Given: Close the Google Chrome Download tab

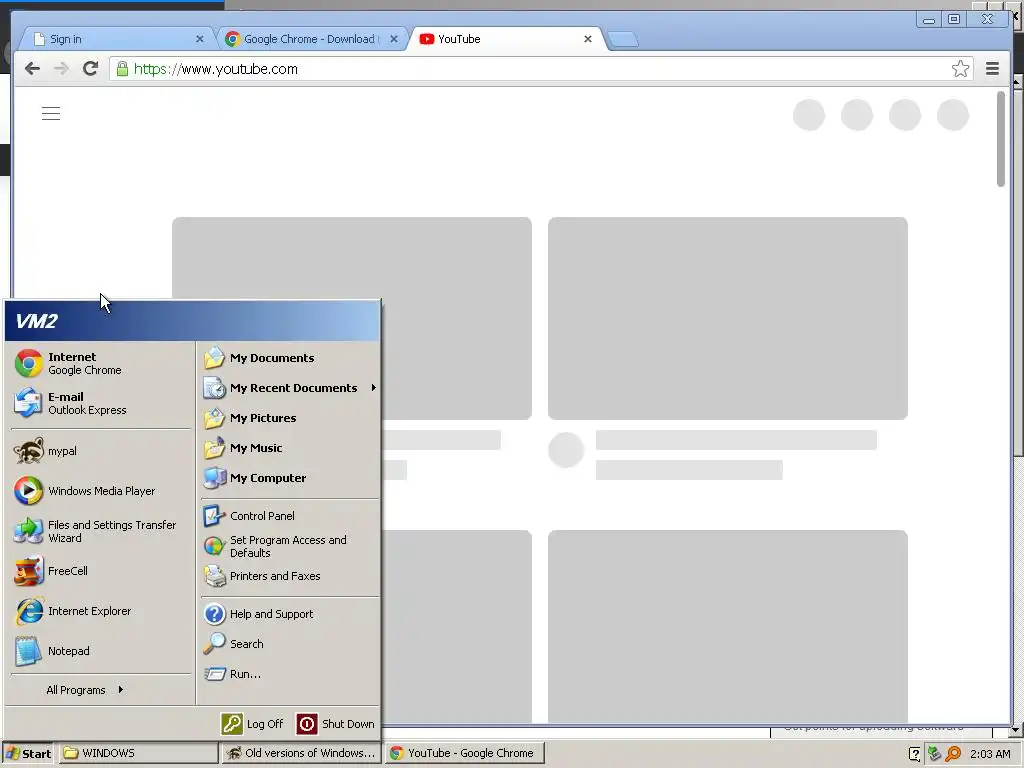Looking at the screenshot, I should (x=394, y=39).
